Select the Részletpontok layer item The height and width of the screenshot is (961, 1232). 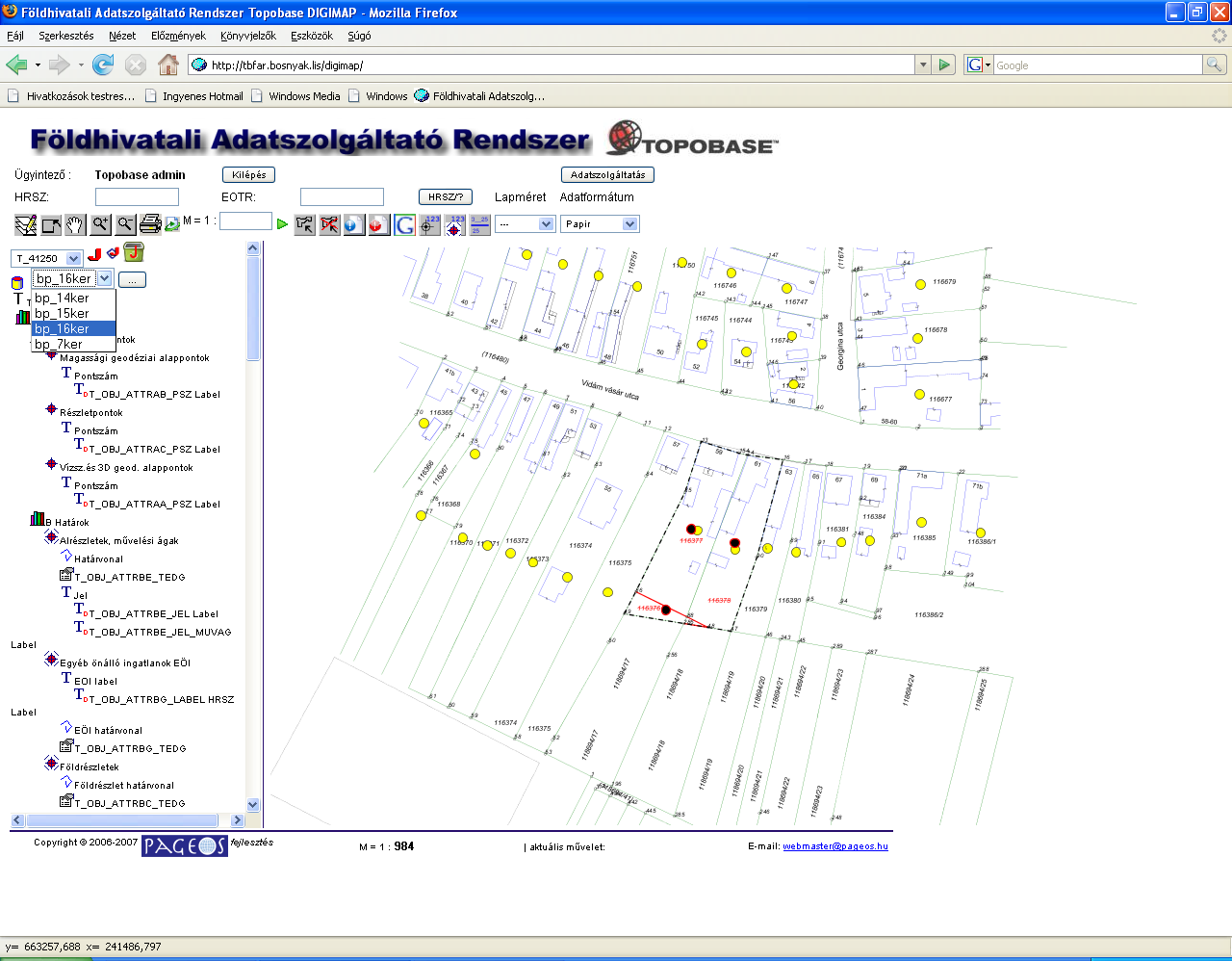(x=90, y=412)
